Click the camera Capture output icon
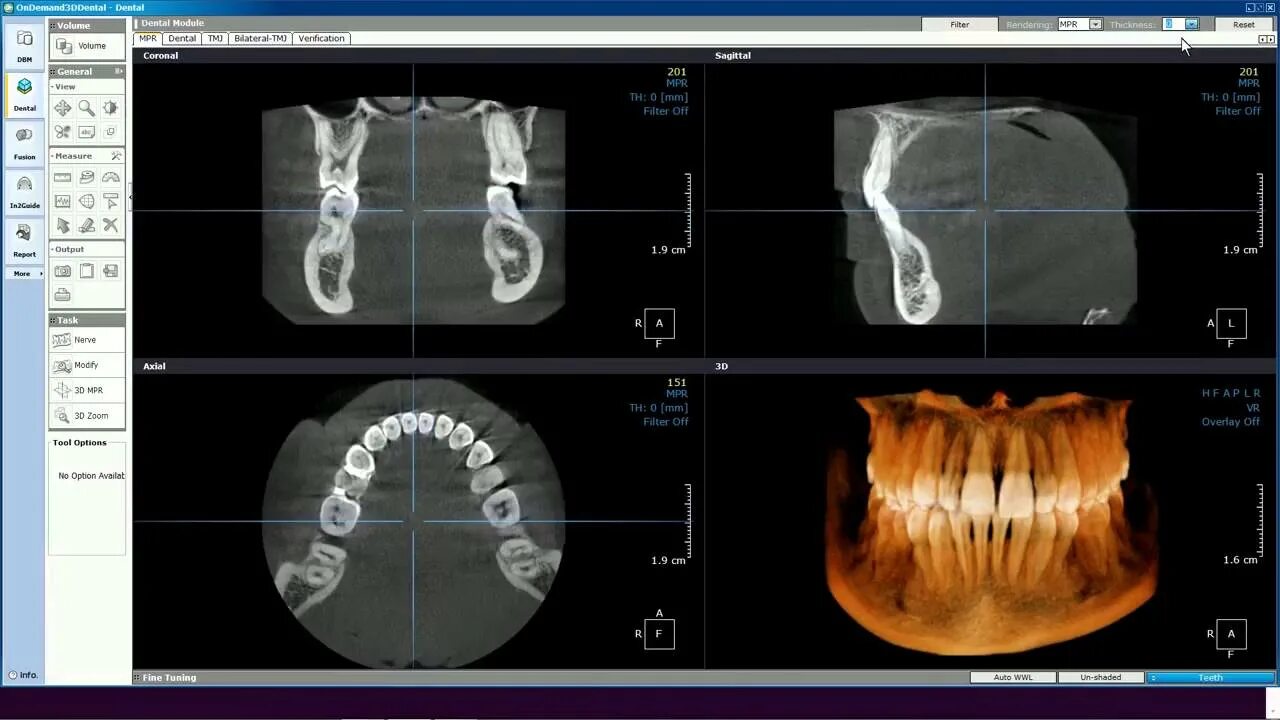The height and width of the screenshot is (720, 1280). [x=63, y=271]
